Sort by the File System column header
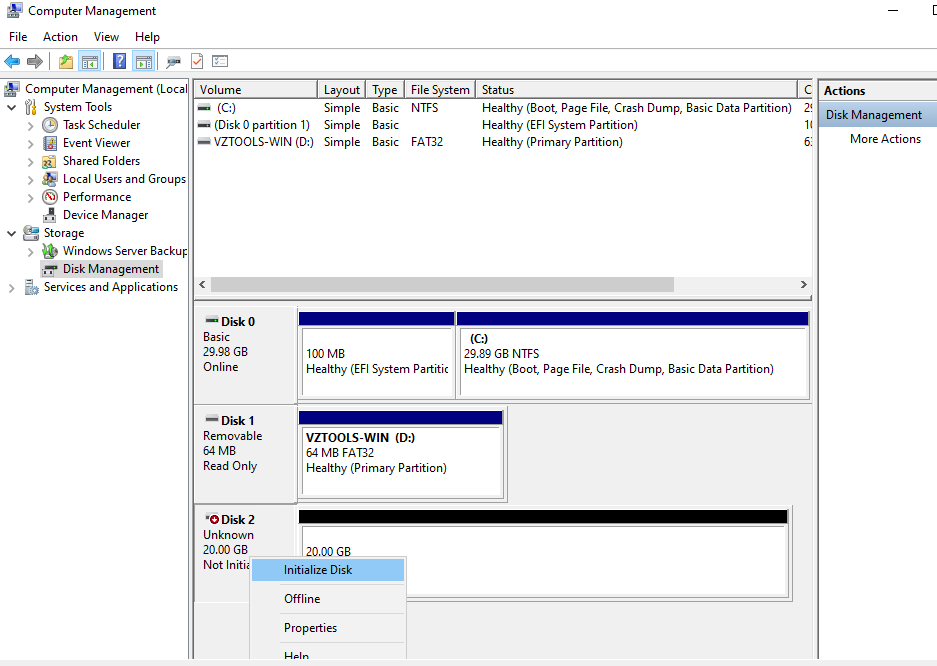Image resolution: width=937 pixels, height=666 pixels. [440, 90]
